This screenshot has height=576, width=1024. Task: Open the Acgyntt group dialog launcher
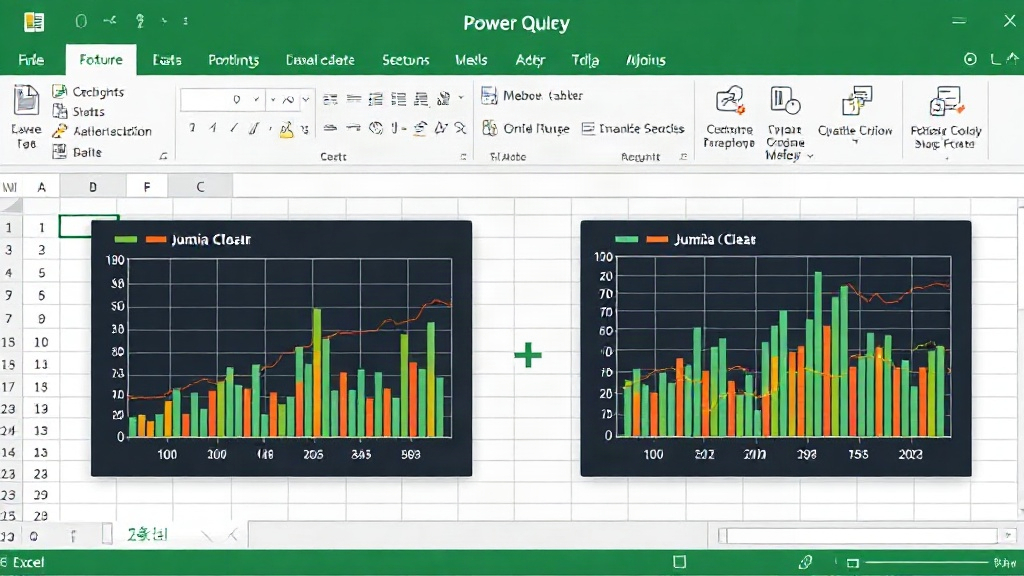[683, 157]
